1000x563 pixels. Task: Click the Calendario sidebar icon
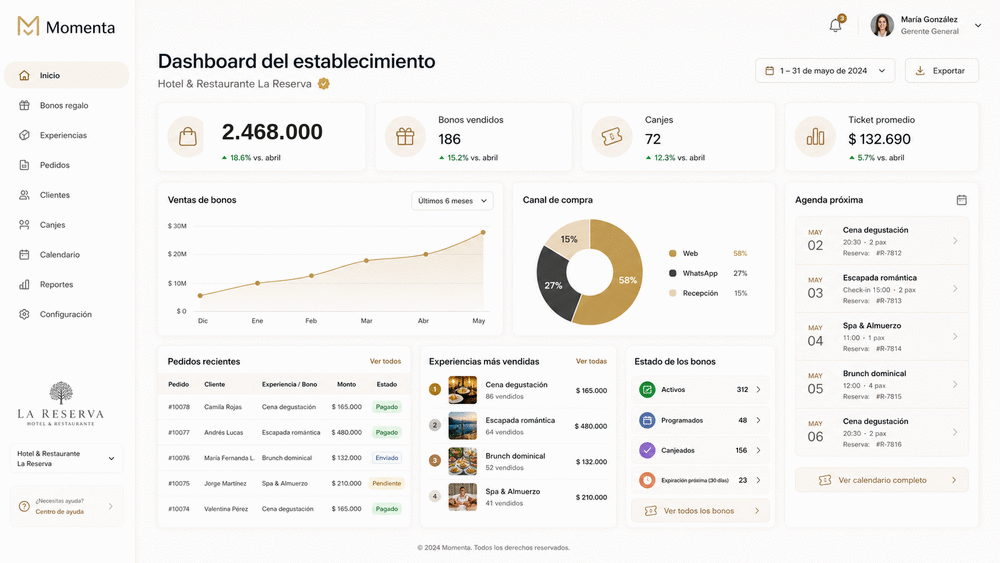click(x=24, y=254)
